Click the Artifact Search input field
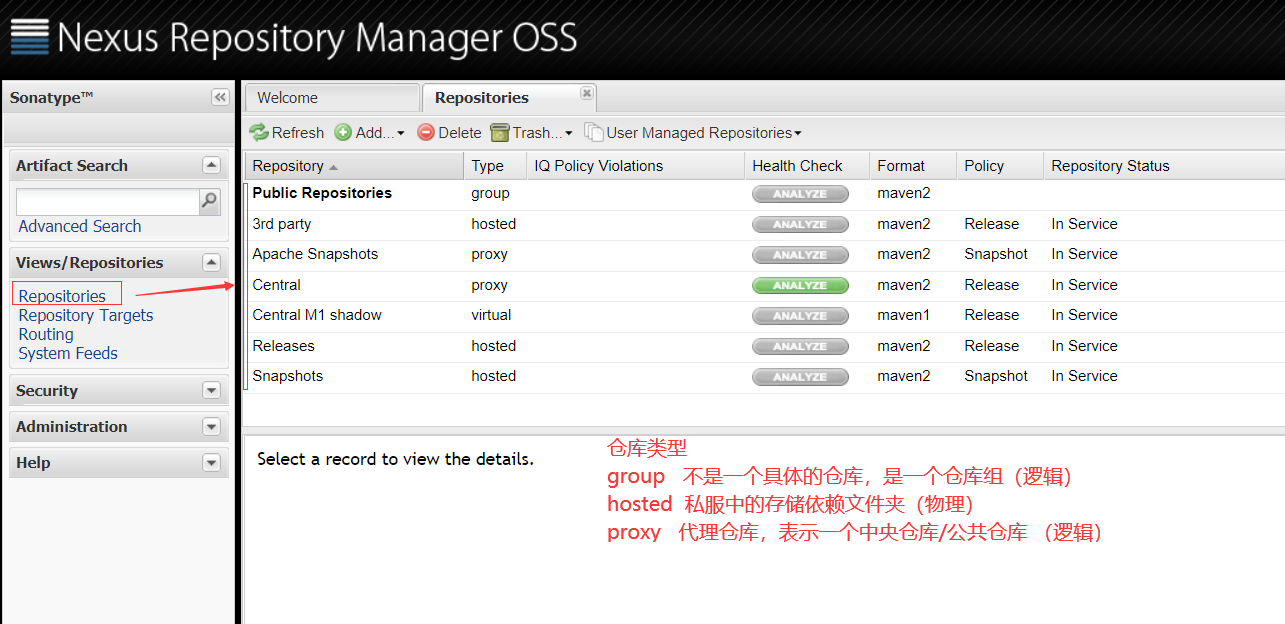Screen dimensions: 1285x624 pos(108,201)
